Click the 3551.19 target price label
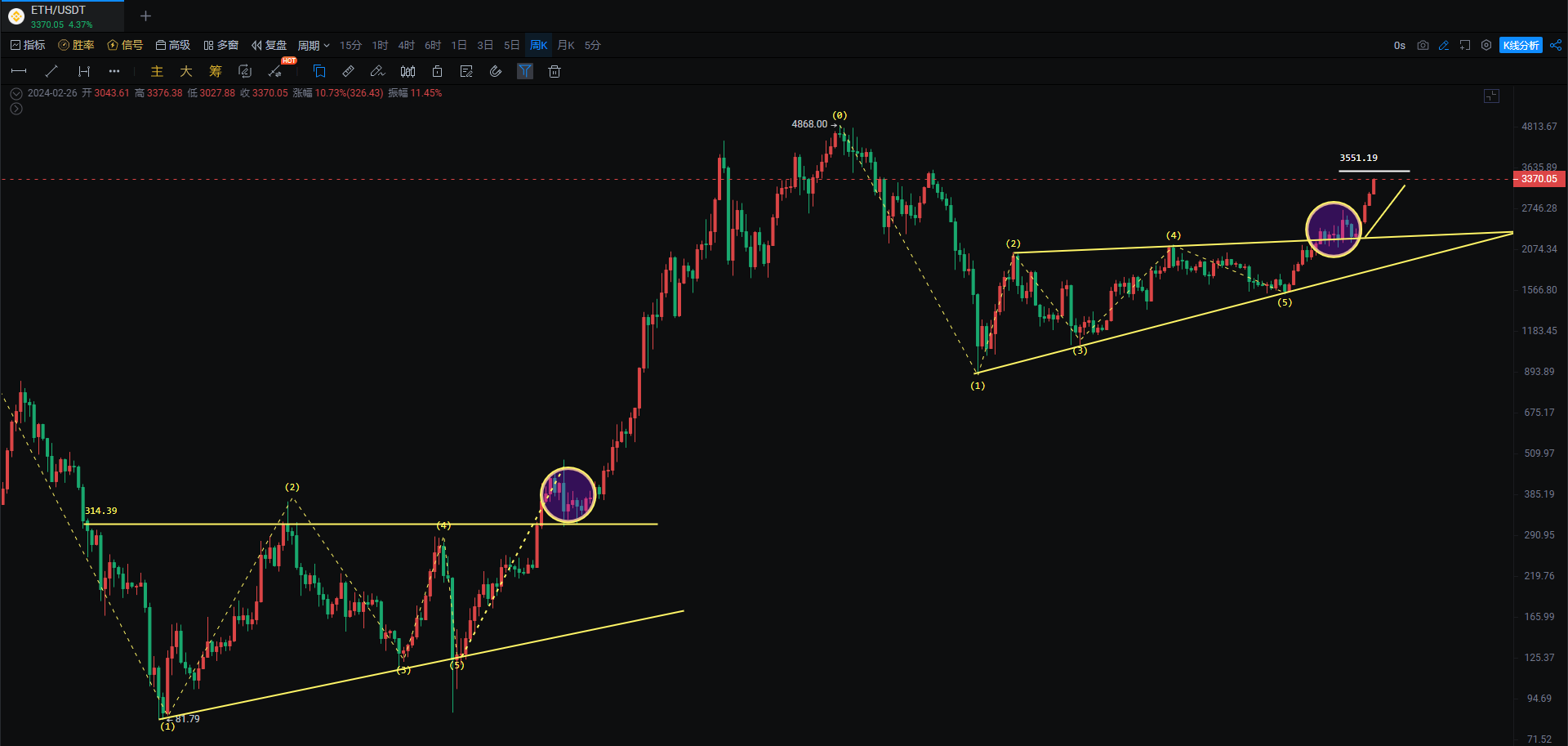Screen dimensions: 1568x746 tap(1358, 158)
